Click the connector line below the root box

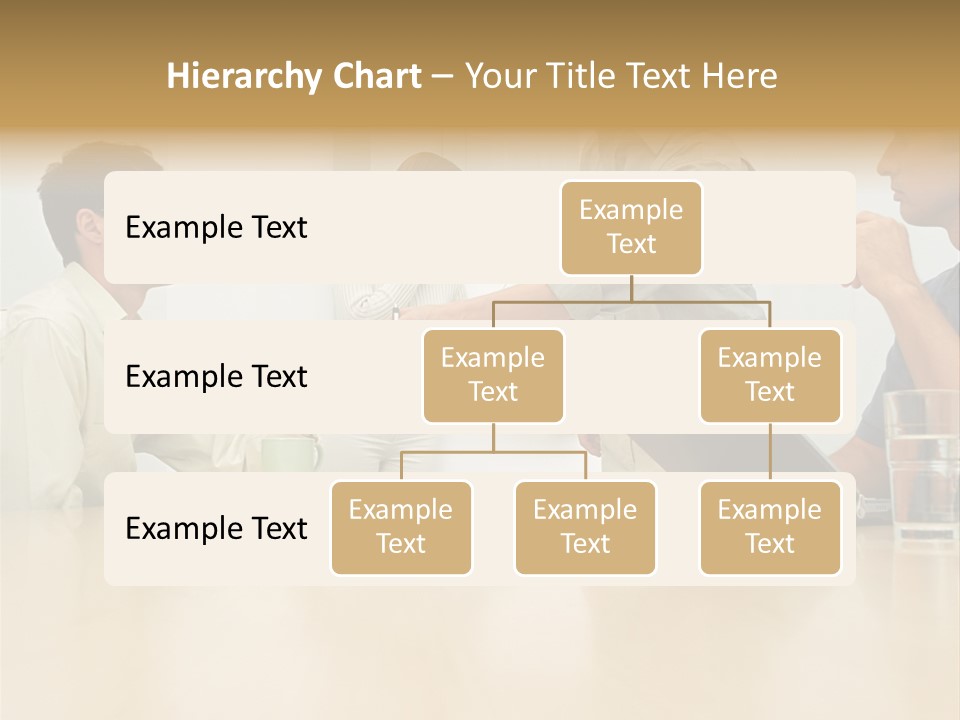(631, 288)
